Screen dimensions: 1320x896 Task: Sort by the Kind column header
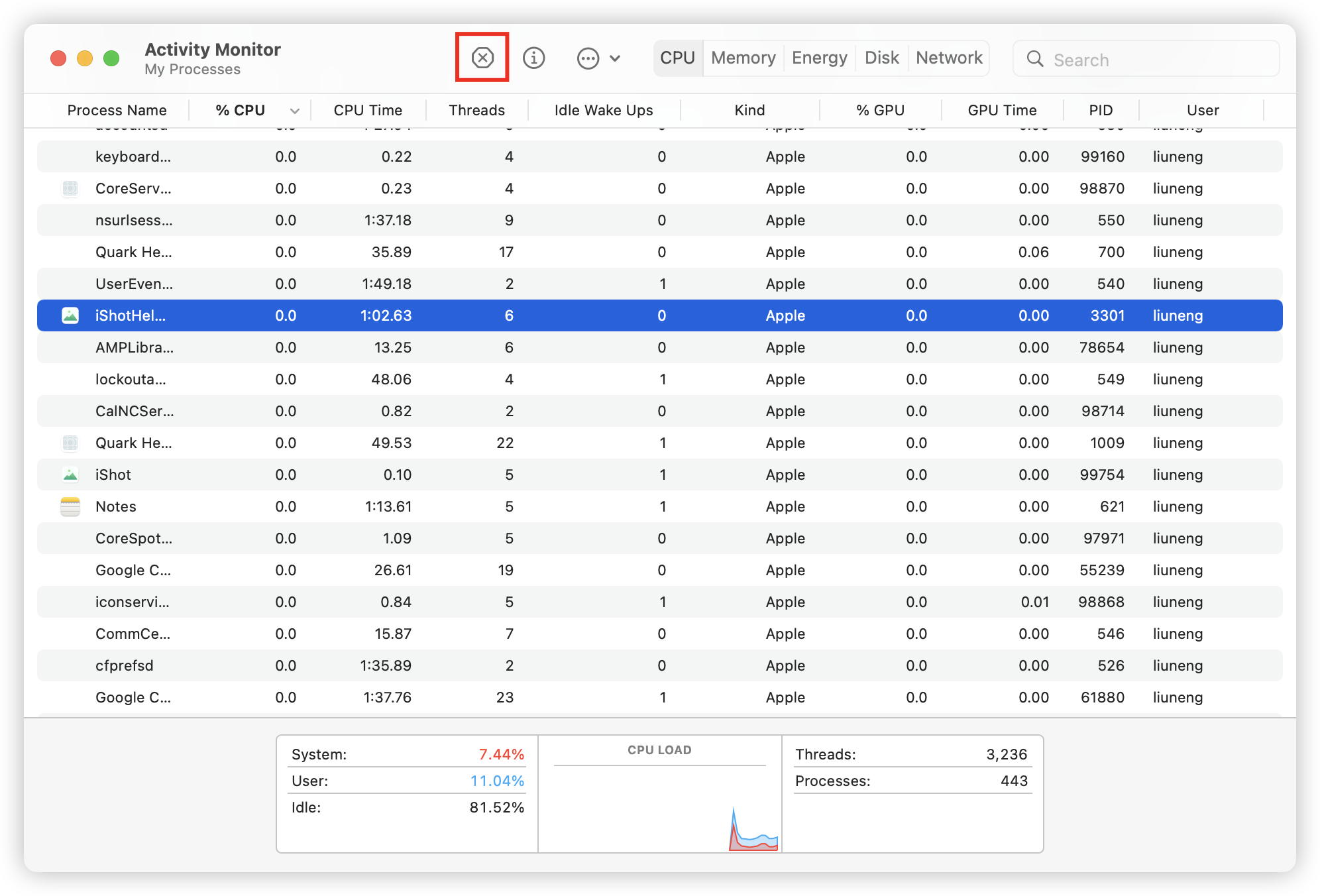tap(749, 110)
